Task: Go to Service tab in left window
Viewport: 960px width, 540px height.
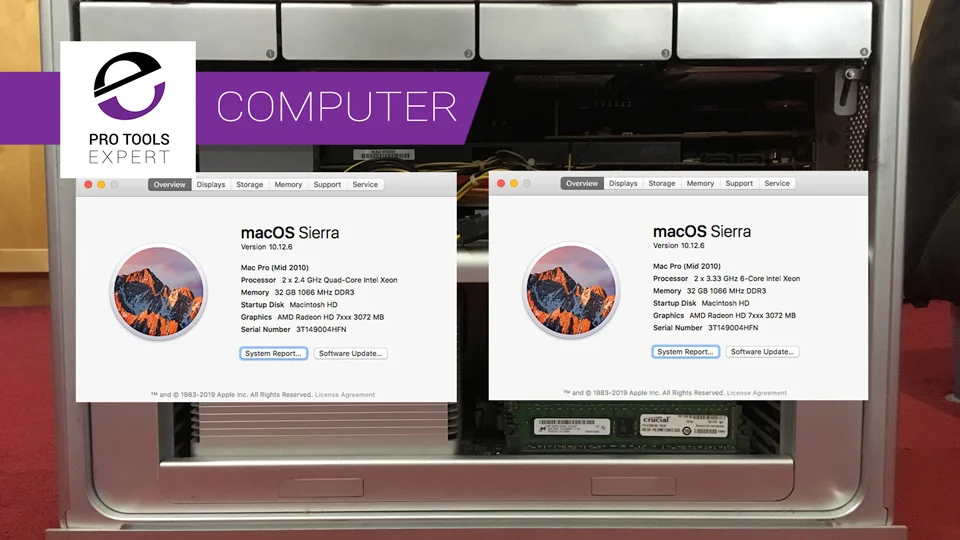Action: click(x=365, y=184)
